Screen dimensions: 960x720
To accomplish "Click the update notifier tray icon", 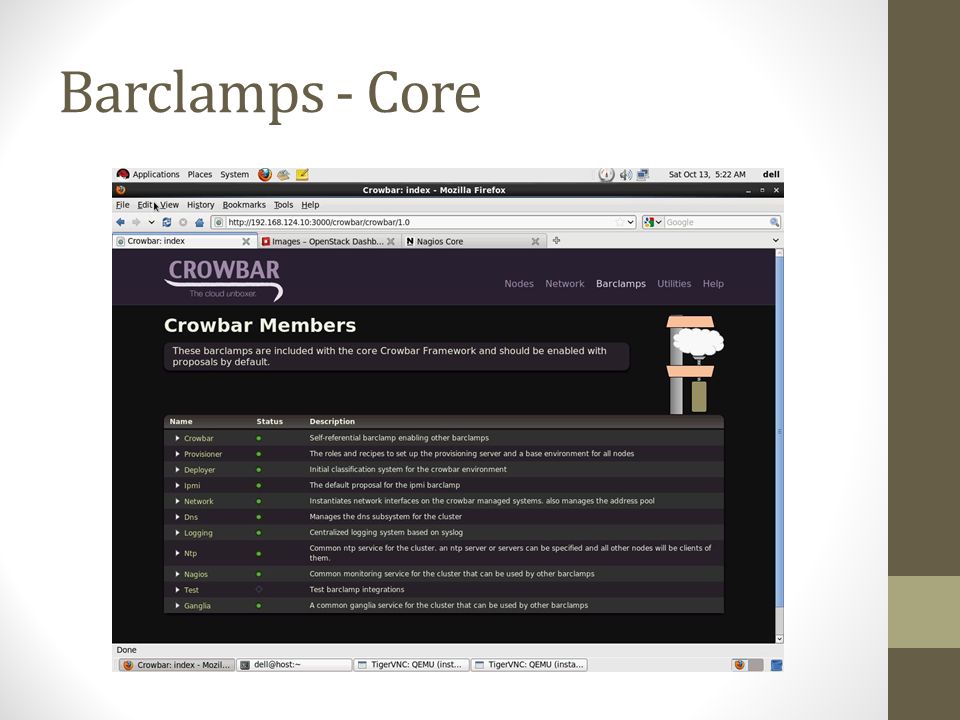I will click(606, 174).
